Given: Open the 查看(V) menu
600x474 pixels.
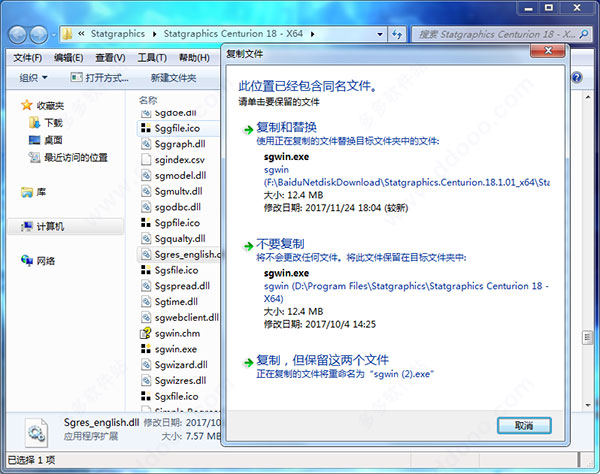Looking at the screenshot, I should (x=110, y=58).
